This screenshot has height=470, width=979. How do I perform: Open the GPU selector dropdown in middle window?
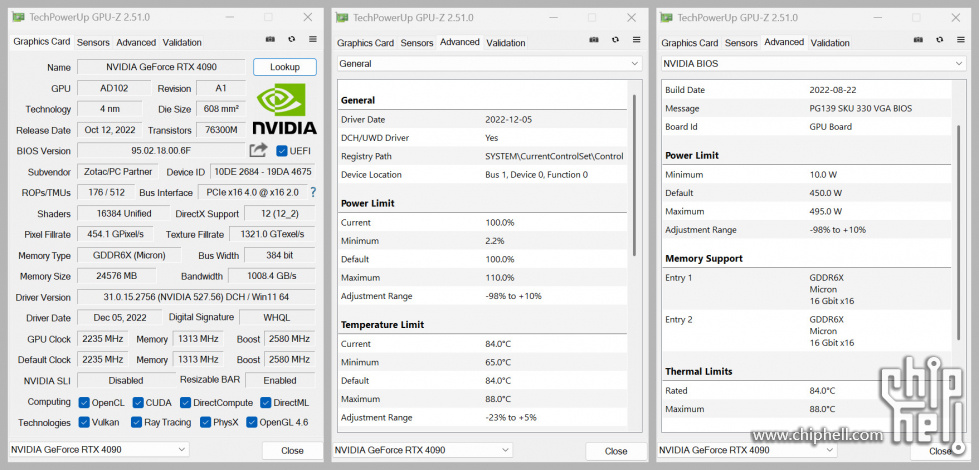423,450
